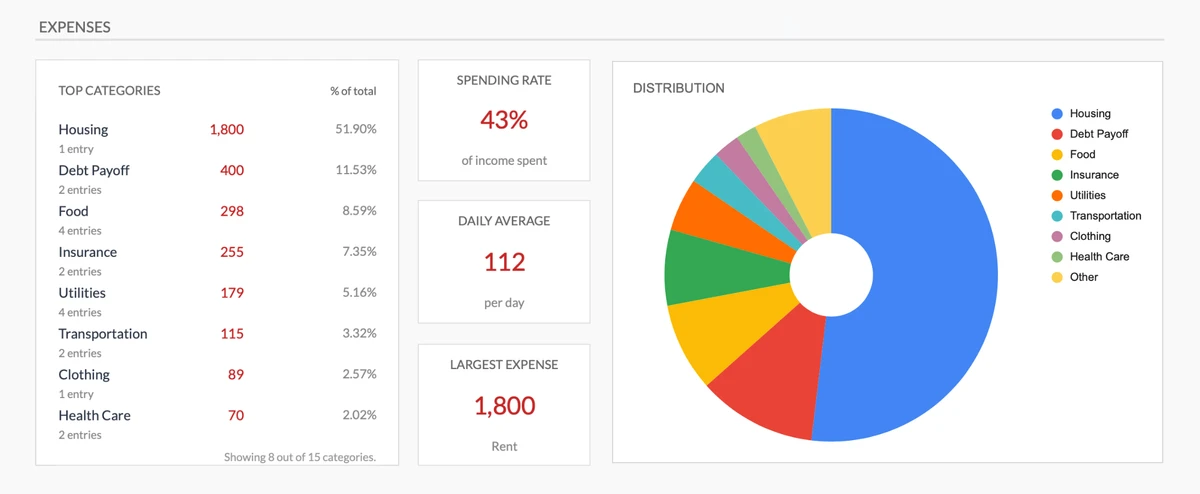Select the Food category in Top Categories
Viewport: 1200px width, 494px height.
point(73,212)
